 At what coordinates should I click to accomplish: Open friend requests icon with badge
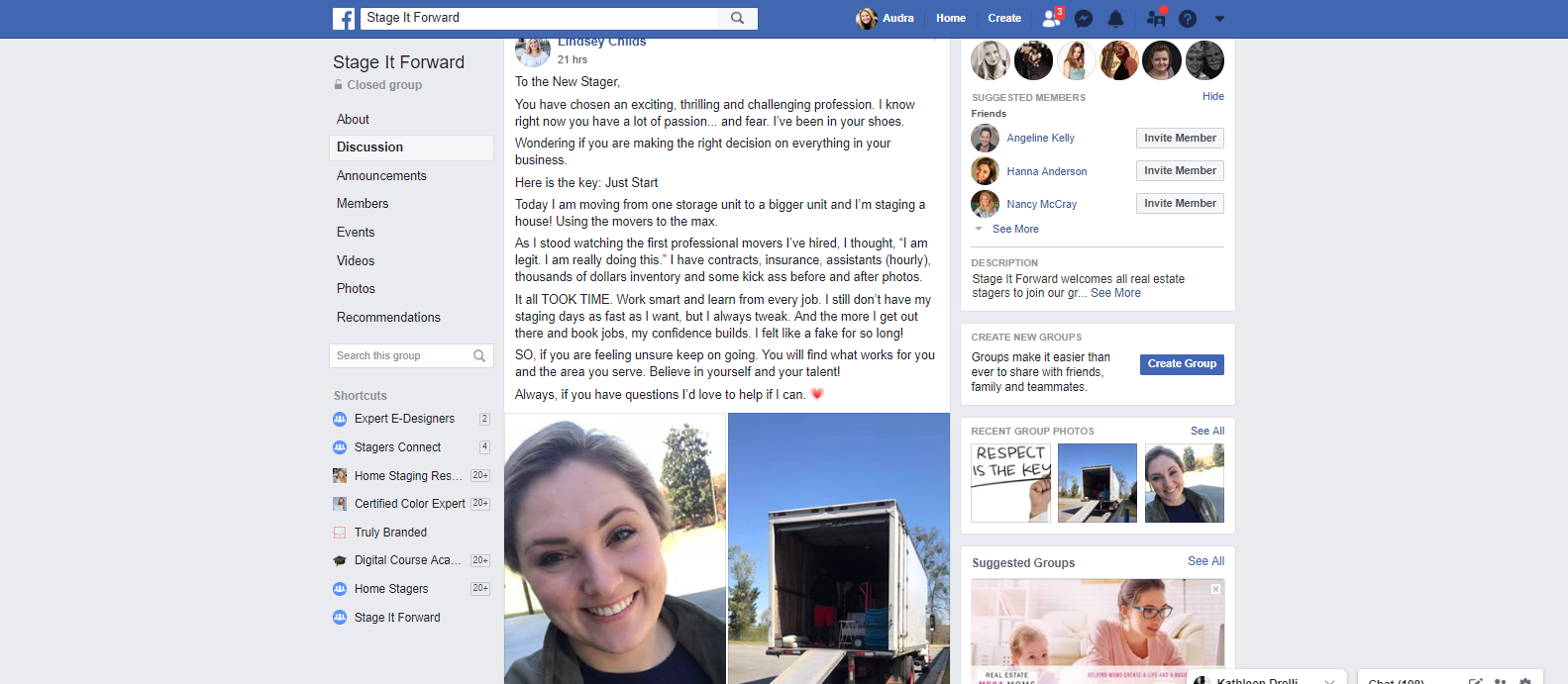click(x=1052, y=18)
